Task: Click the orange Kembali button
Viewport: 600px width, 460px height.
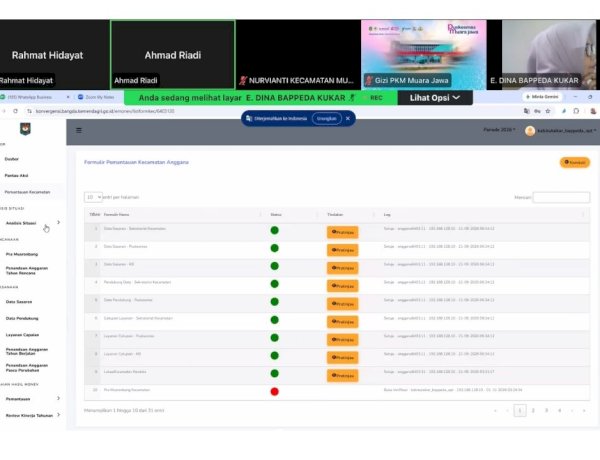Action: (575, 162)
